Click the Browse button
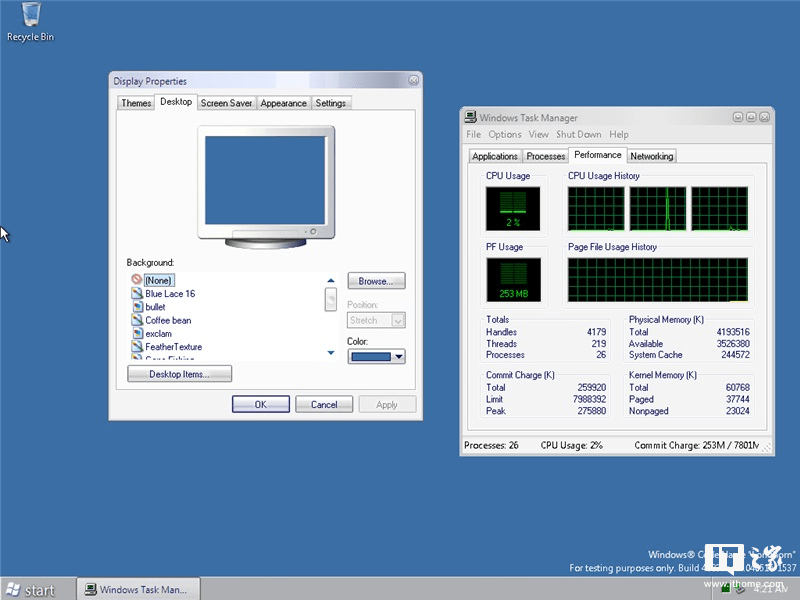800x600 pixels. click(x=376, y=281)
